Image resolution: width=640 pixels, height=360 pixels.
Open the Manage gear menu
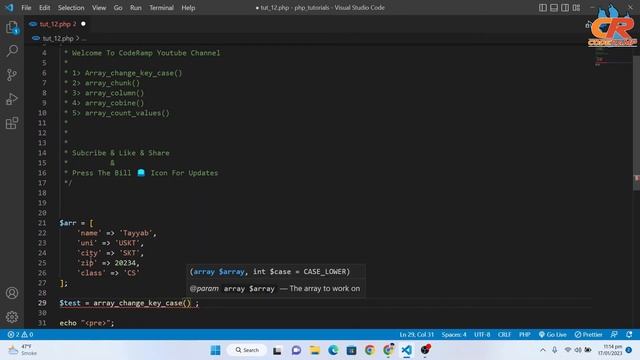(x=12, y=317)
